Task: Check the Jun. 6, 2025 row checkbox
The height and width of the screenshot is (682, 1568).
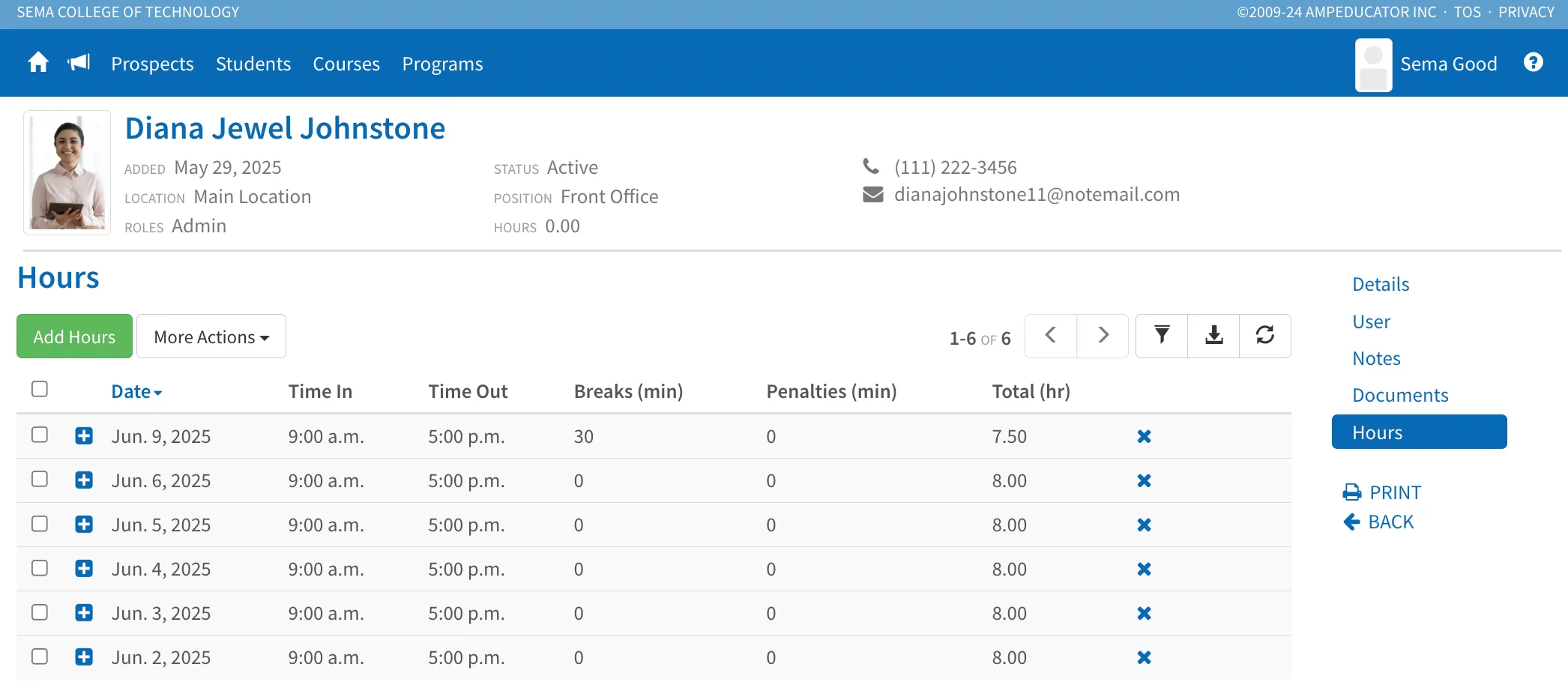Action: (40, 479)
